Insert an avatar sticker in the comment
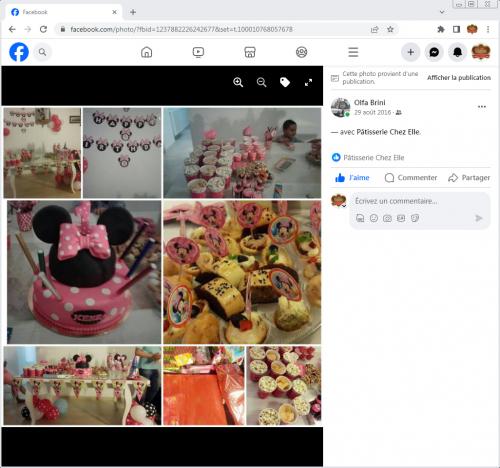This screenshot has height=468, width=500. coord(360,218)
